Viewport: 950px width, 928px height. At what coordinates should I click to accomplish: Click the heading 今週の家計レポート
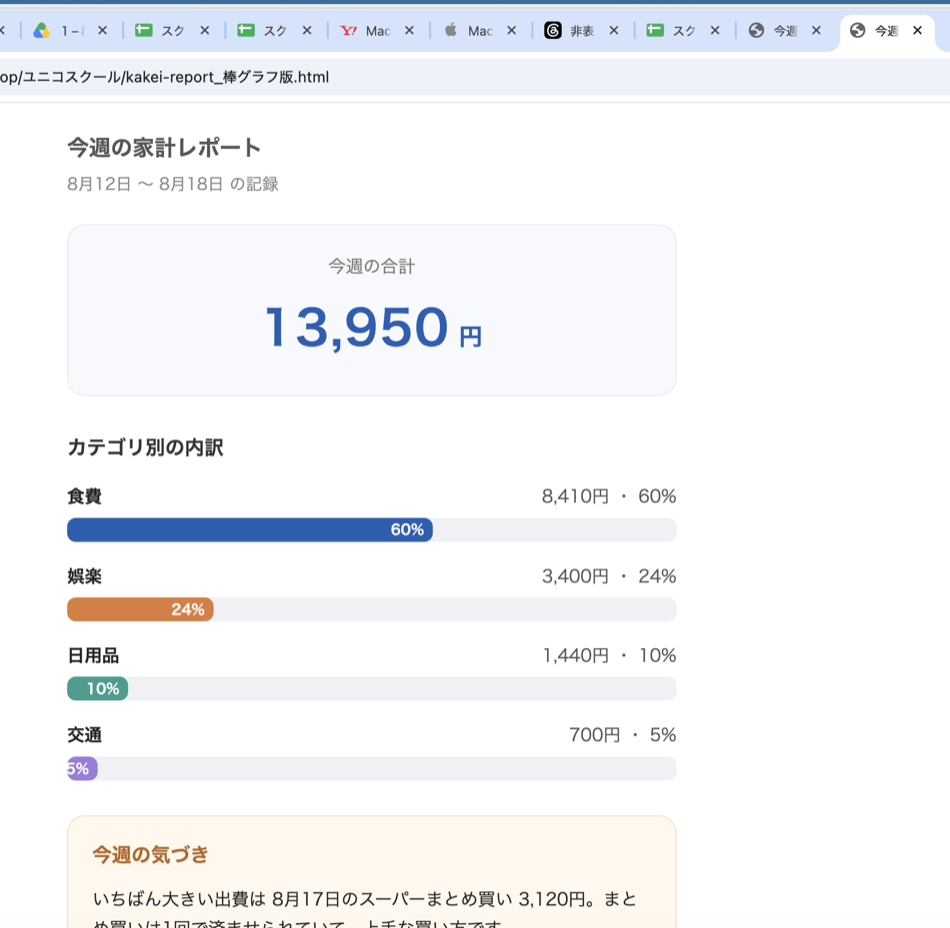click(164, 148)
